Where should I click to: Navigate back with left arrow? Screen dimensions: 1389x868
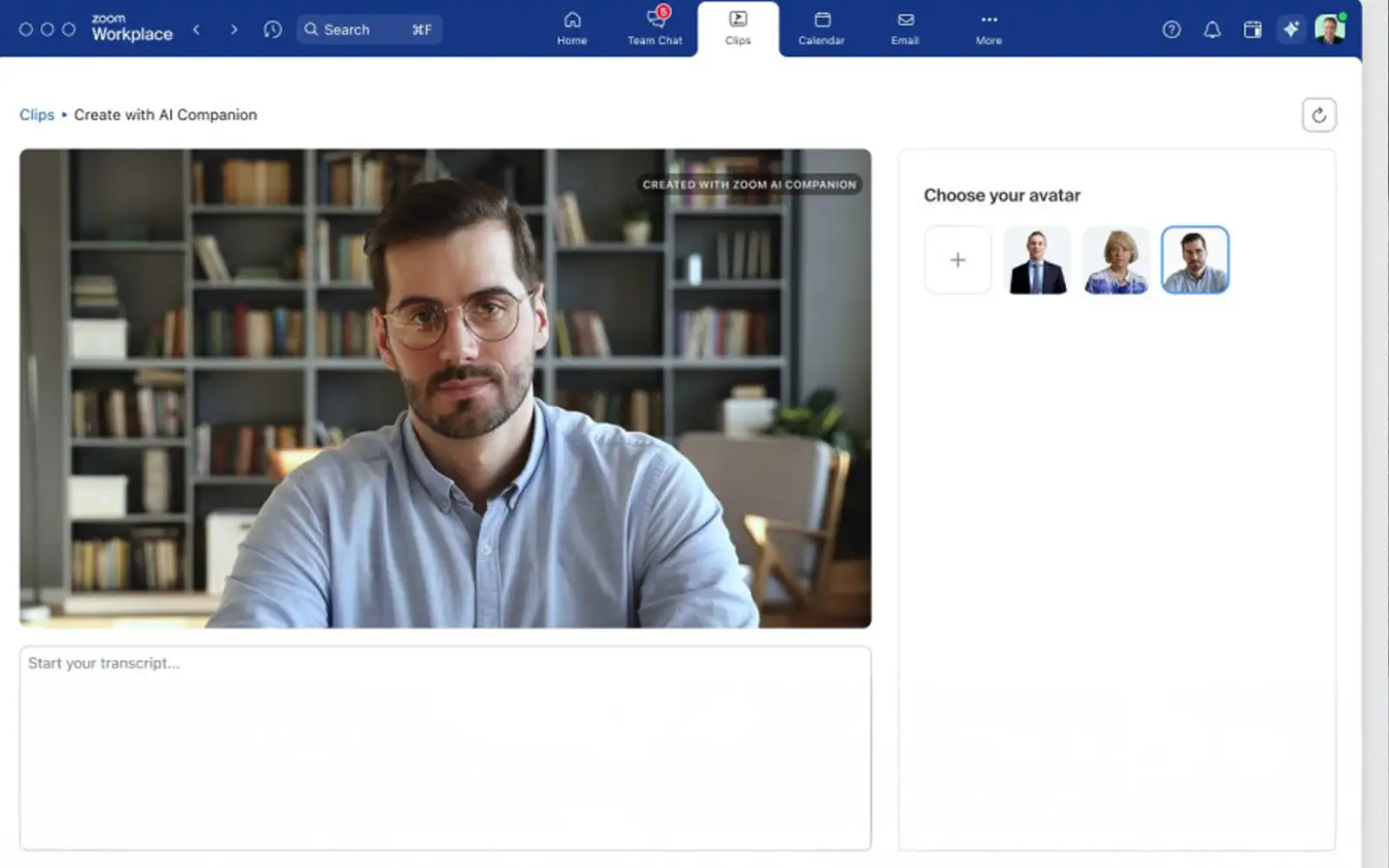click(x=197, y=30)
